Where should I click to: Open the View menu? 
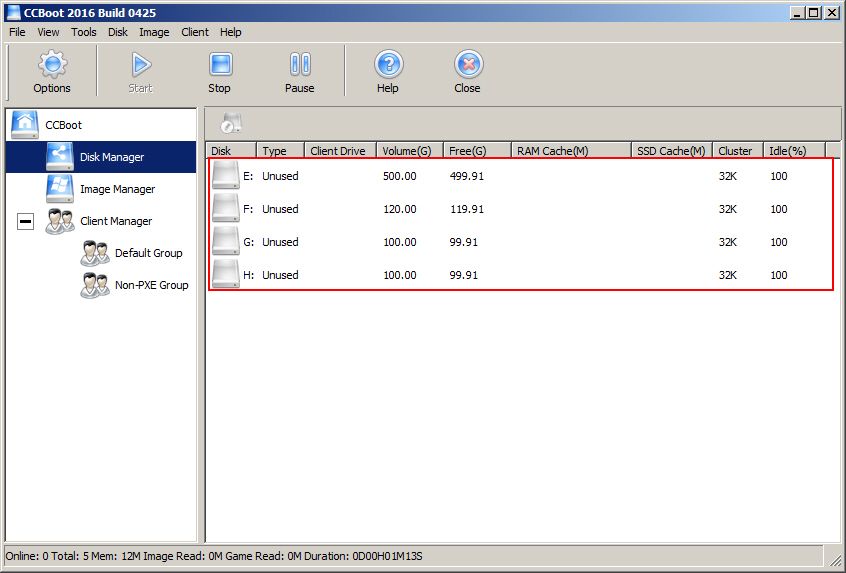[48, 32]
